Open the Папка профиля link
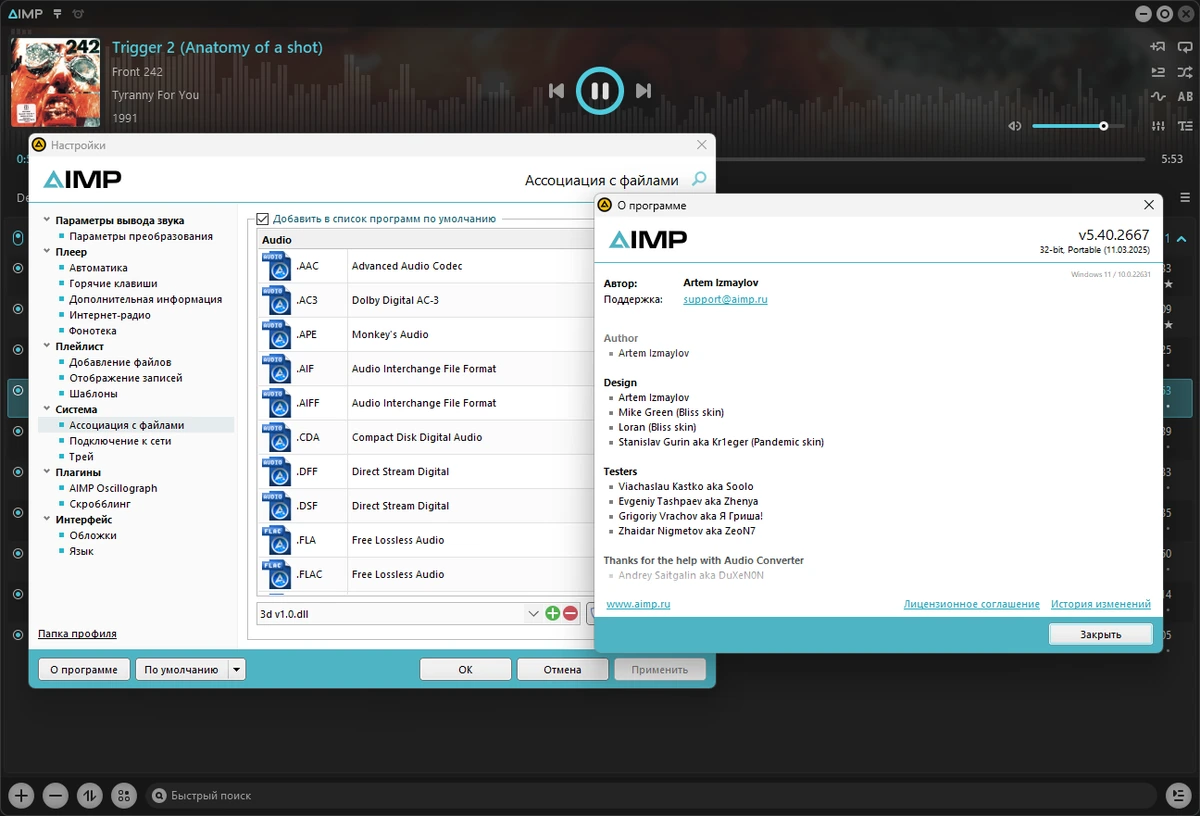The image size is (1200, 816). [x=77, y=633]
